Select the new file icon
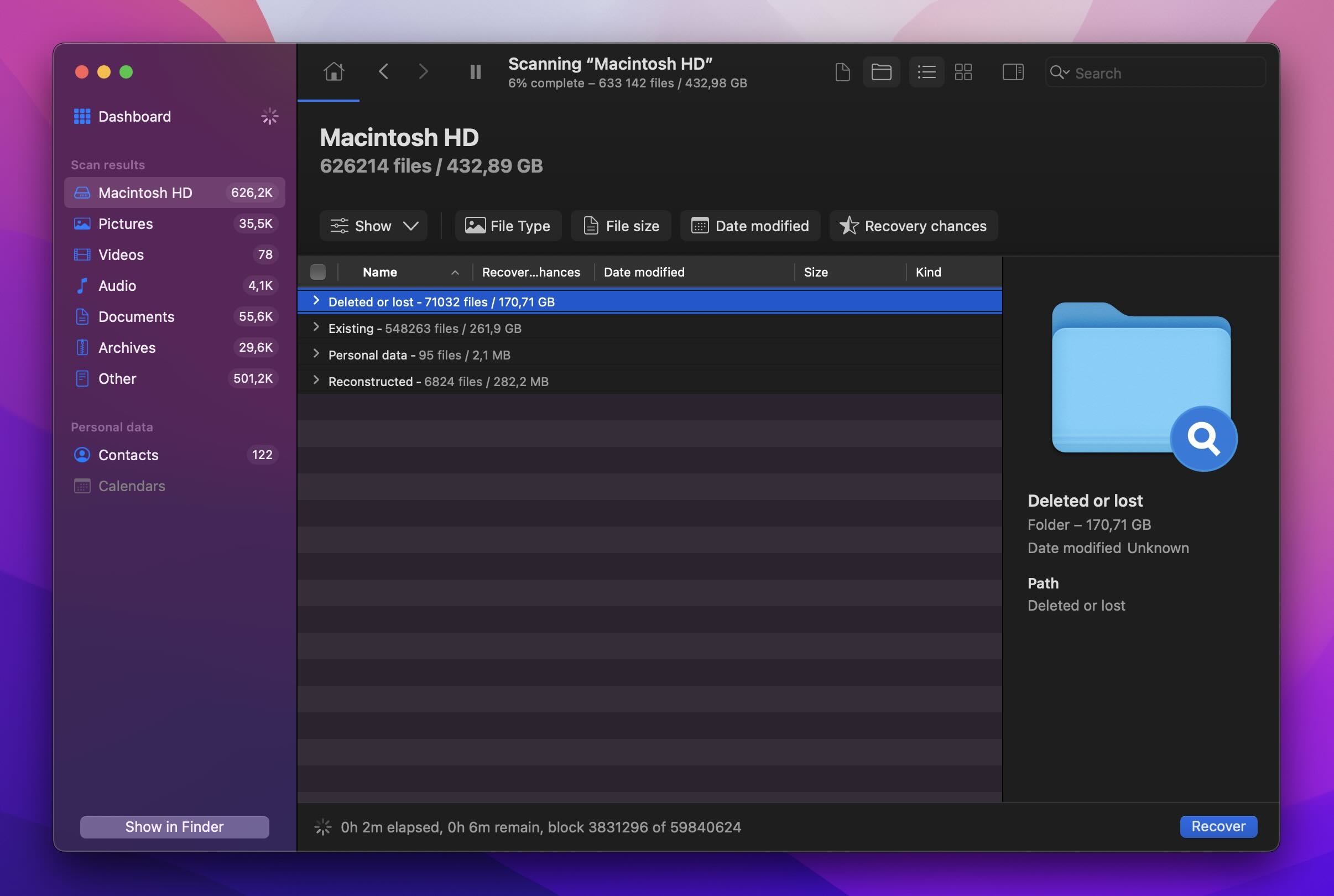The height and width of the screenshot is (896, 1334). 841,71
